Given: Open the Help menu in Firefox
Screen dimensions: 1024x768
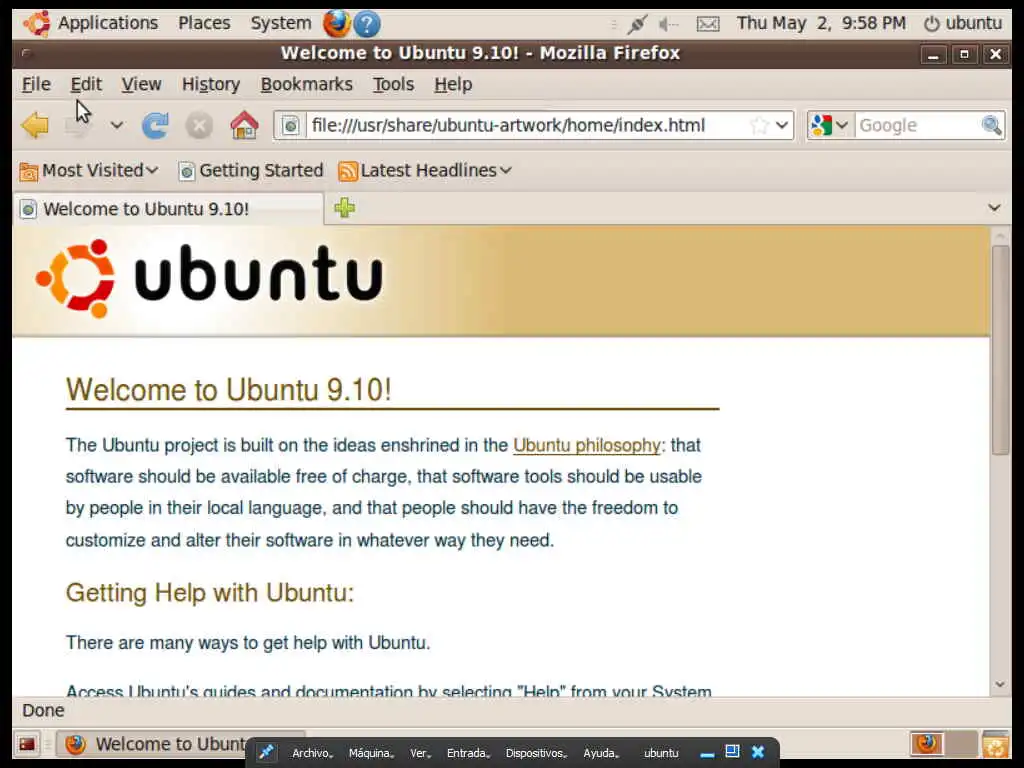Looking at the screenshot, I should pyautogui.click(x=453, y=84).
